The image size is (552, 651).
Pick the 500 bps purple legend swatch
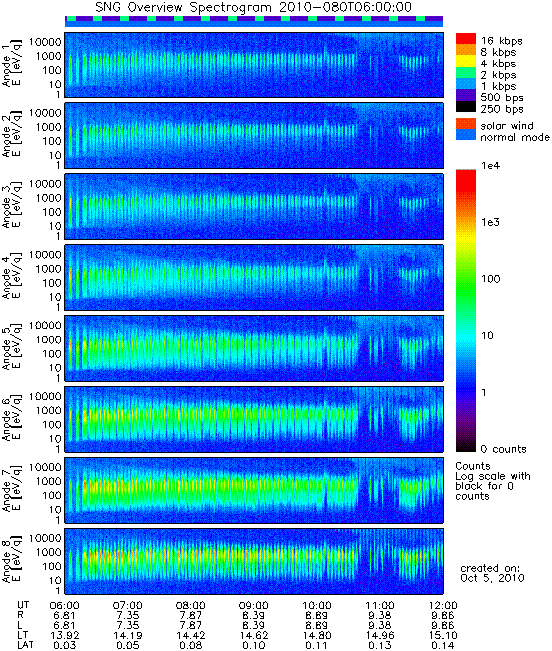[x=466, y=95]
